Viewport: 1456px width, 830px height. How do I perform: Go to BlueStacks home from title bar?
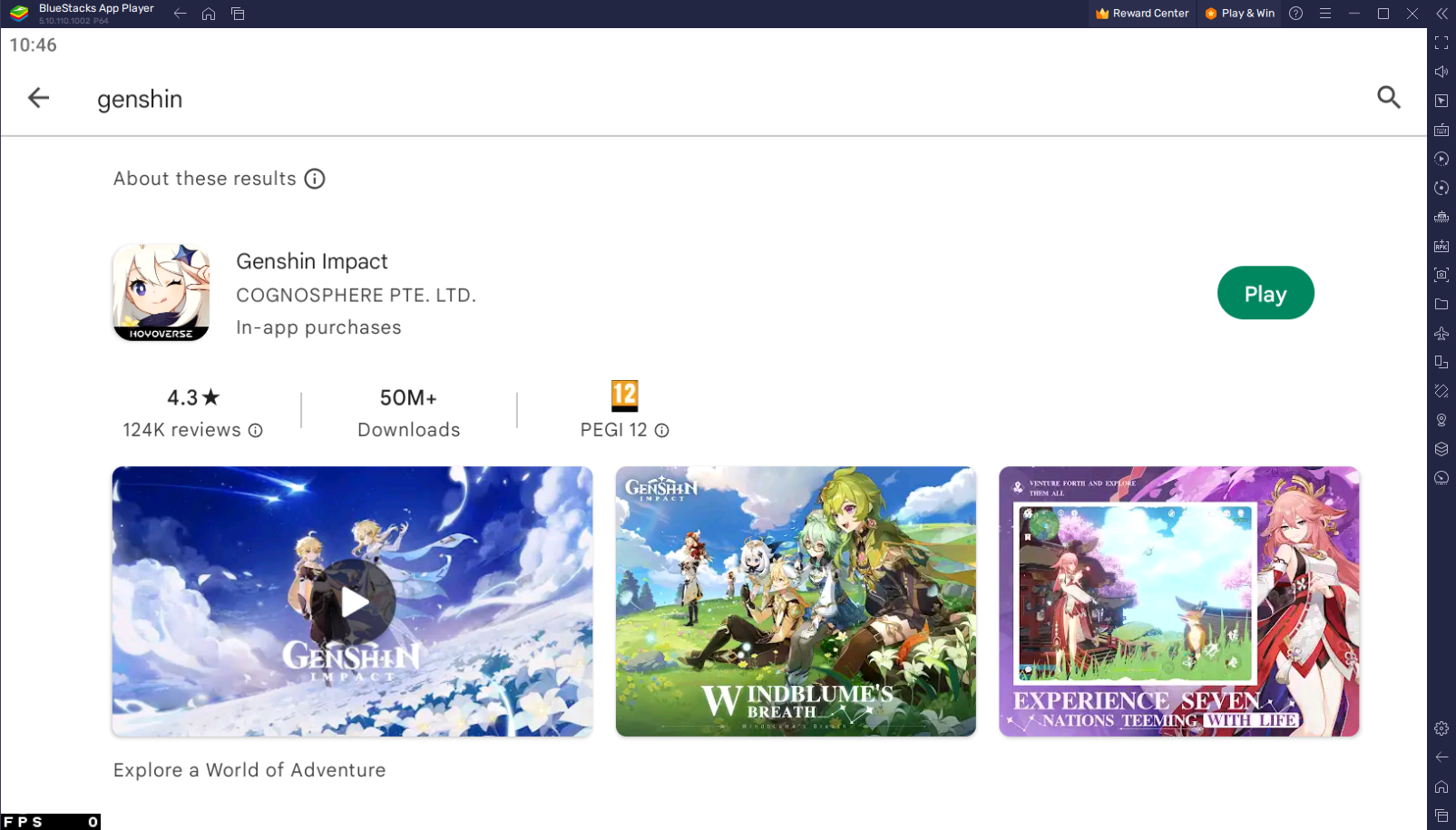209,14
